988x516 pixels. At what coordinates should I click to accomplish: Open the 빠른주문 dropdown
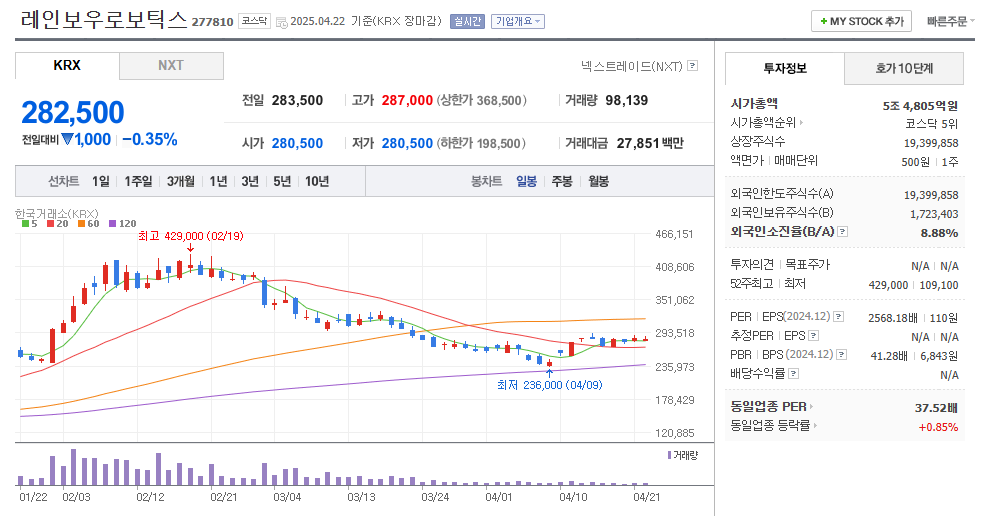950,21
